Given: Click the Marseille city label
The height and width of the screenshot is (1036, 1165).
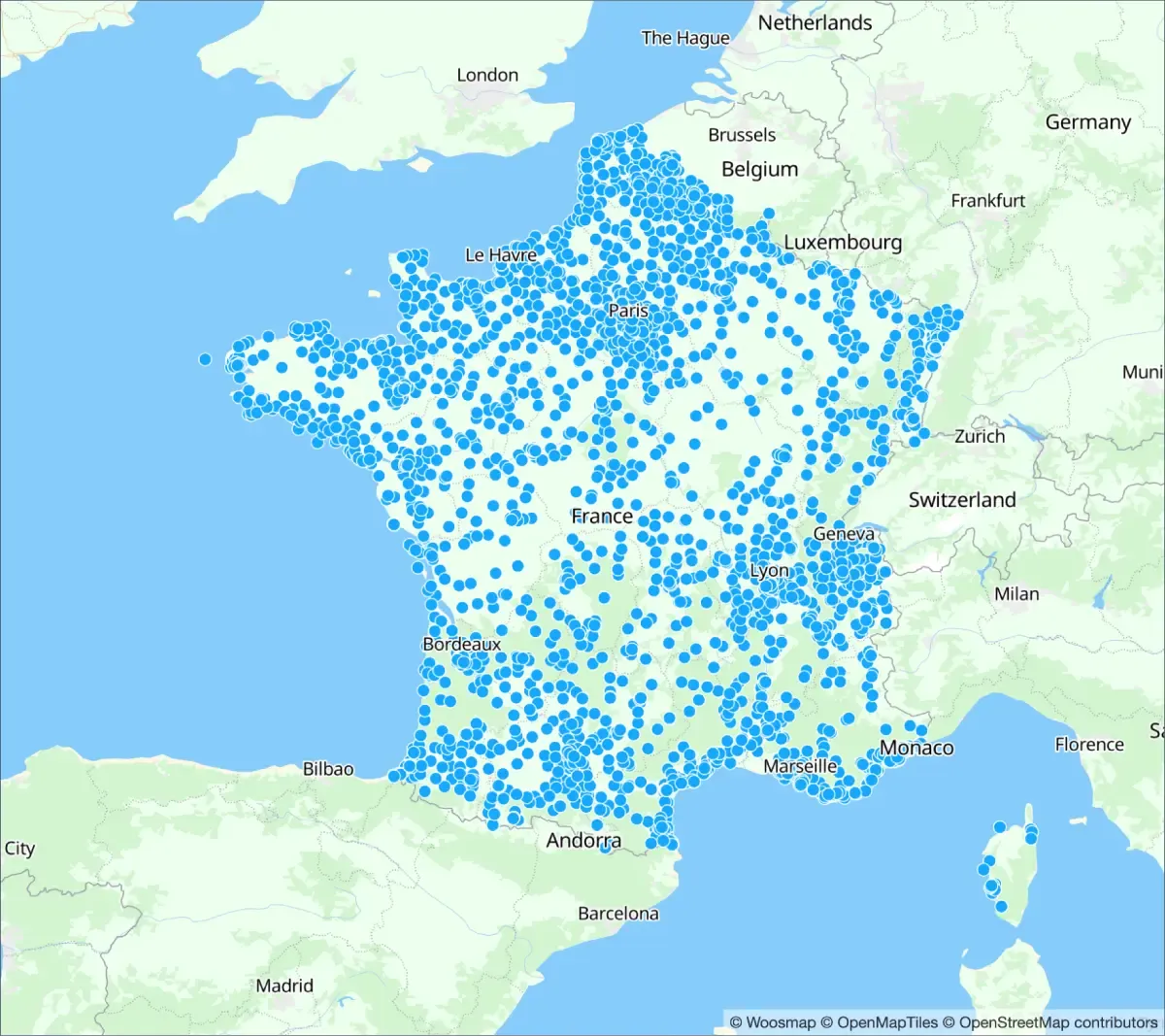Looking at the screenshot, I should pyautogui.click(x=800, y=766).
